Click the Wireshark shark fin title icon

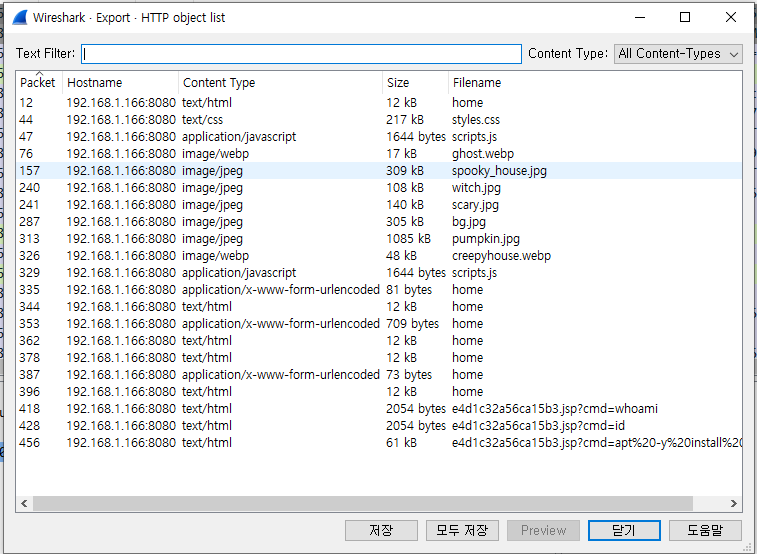pyautogui.click(x=19, y=18)
